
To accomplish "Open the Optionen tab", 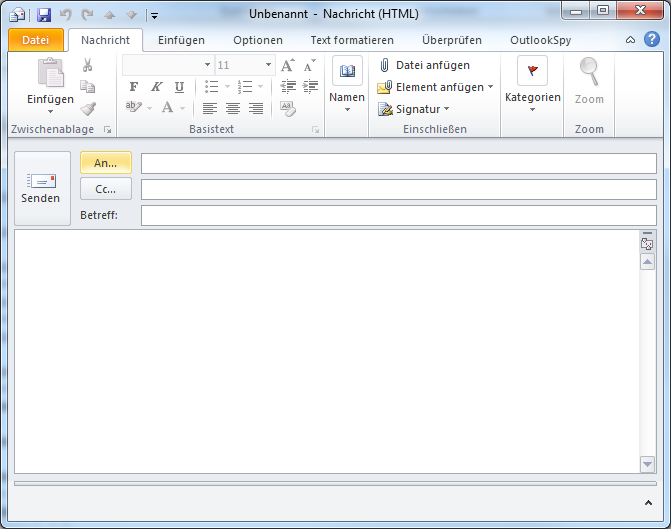I will tap(258, 40).
